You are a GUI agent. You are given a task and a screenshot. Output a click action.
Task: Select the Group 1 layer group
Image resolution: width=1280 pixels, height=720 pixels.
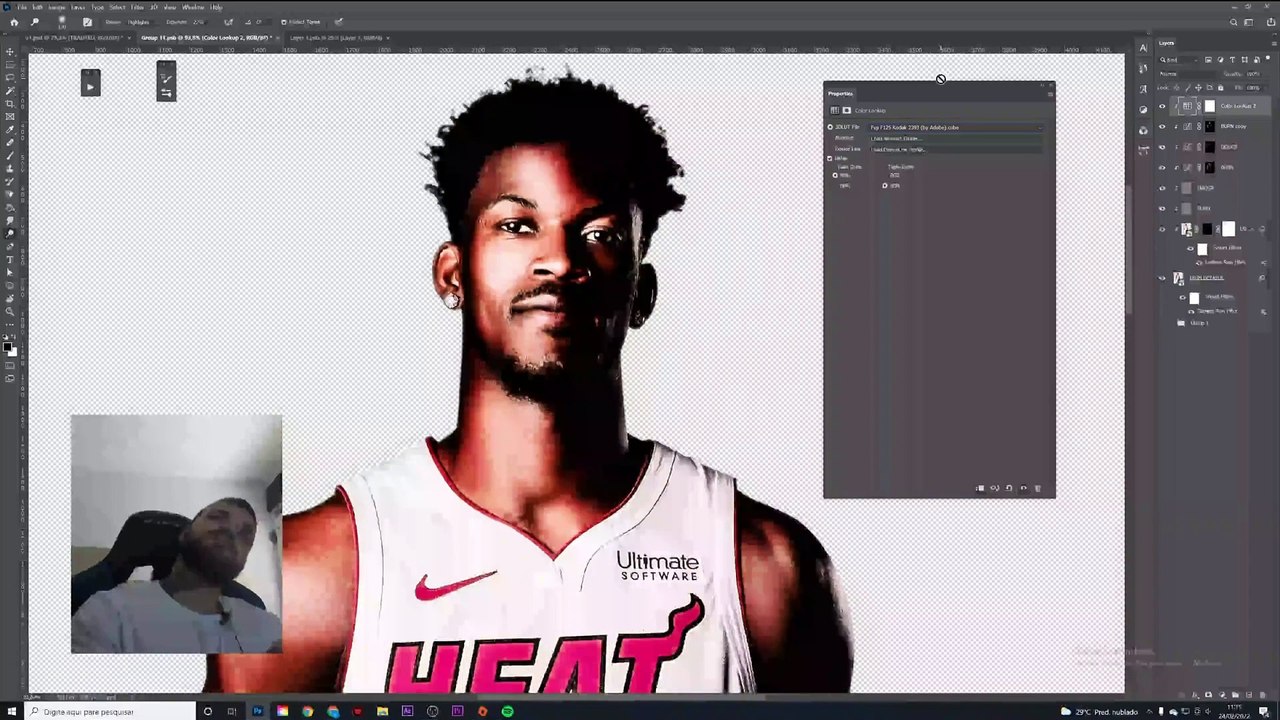pos(1198,323)
